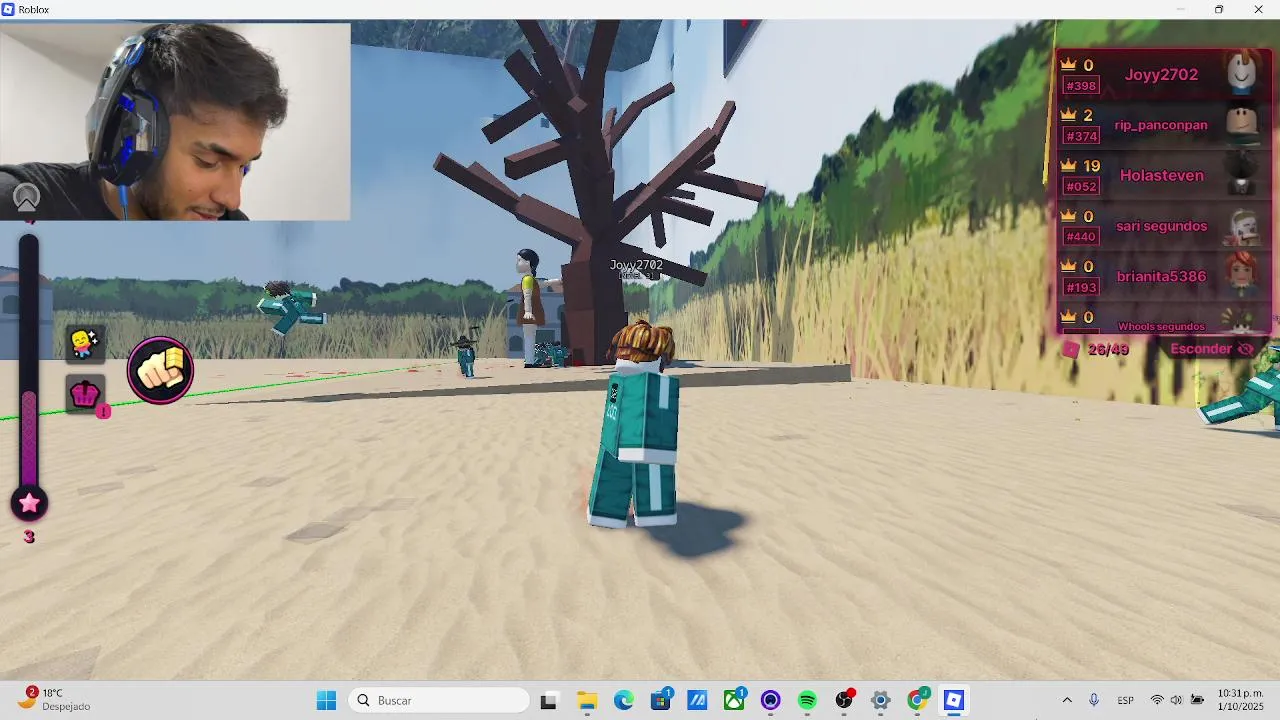
Task: Open the purple circle app in taskbar
Action: [x=770, y=701]
